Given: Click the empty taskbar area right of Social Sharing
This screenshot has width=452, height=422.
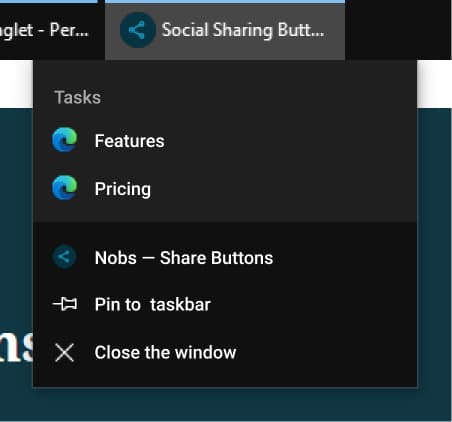Looking at the screenshot, I should tap(398, 30).
